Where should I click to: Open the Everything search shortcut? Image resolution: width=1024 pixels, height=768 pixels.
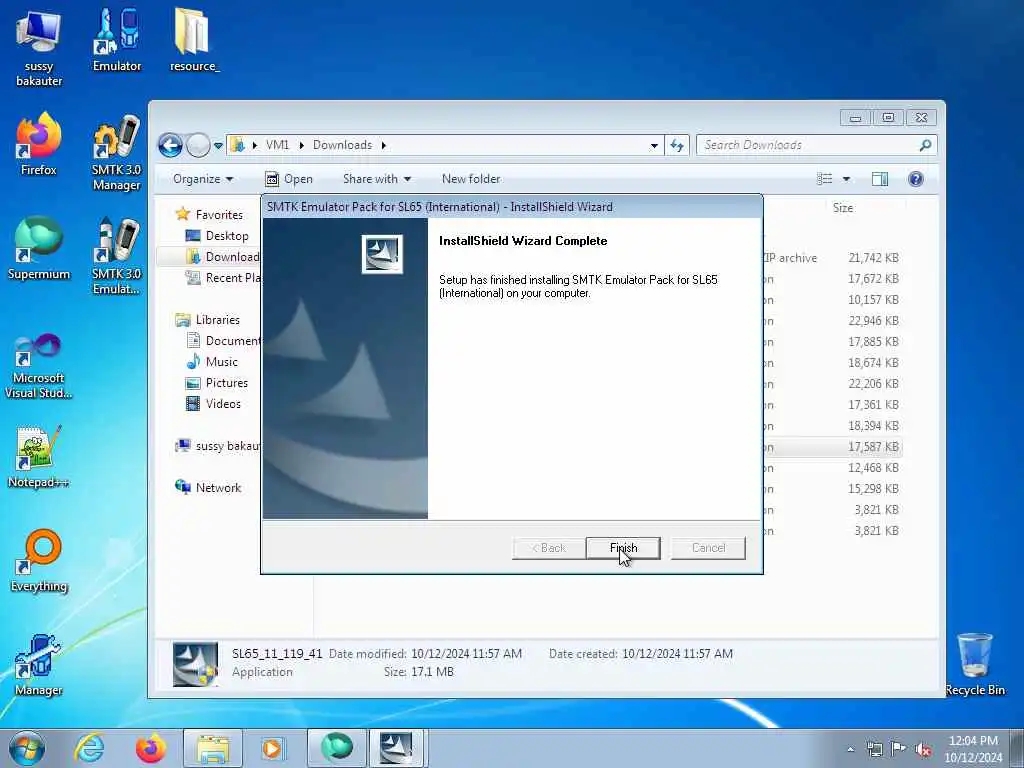[39, 561]
